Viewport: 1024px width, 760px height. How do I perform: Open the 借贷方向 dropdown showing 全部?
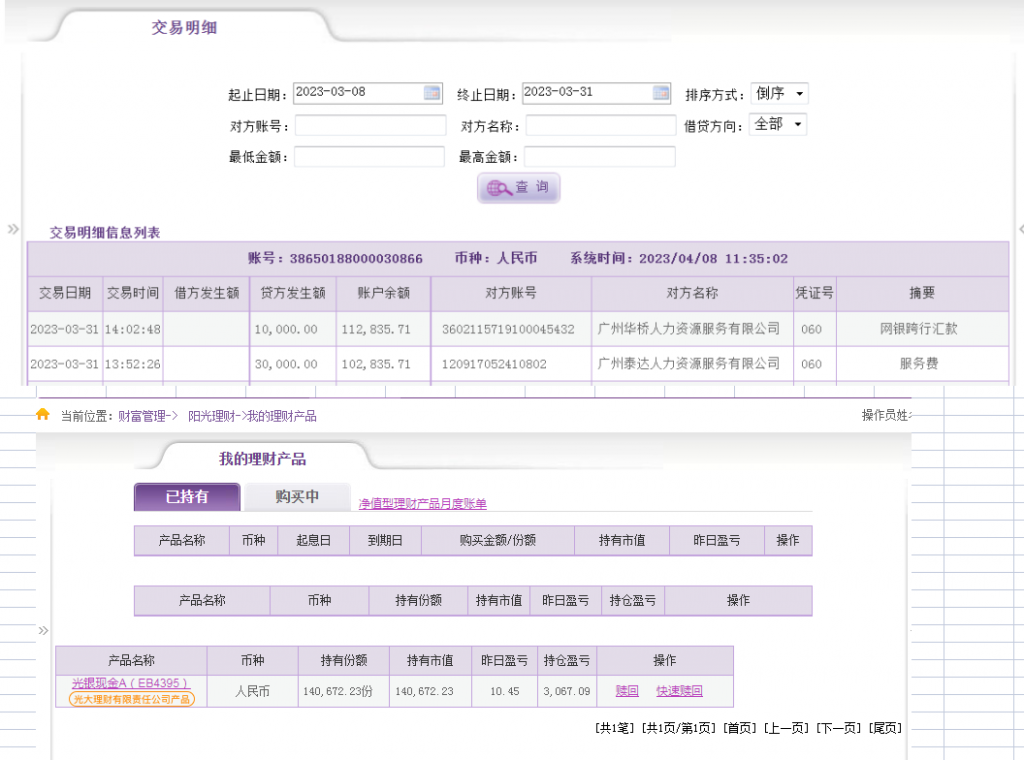pos(778,124)
